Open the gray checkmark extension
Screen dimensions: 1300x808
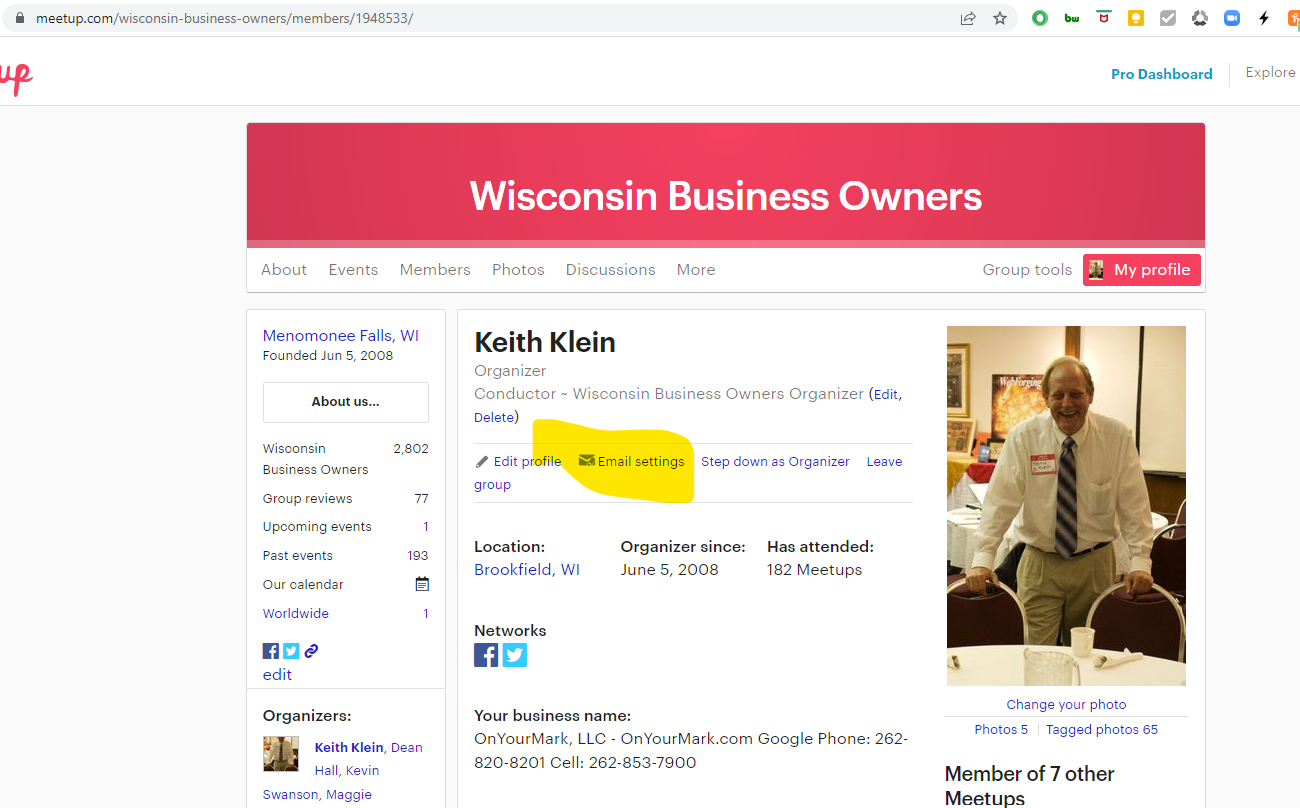click(x=1168, y=18)
